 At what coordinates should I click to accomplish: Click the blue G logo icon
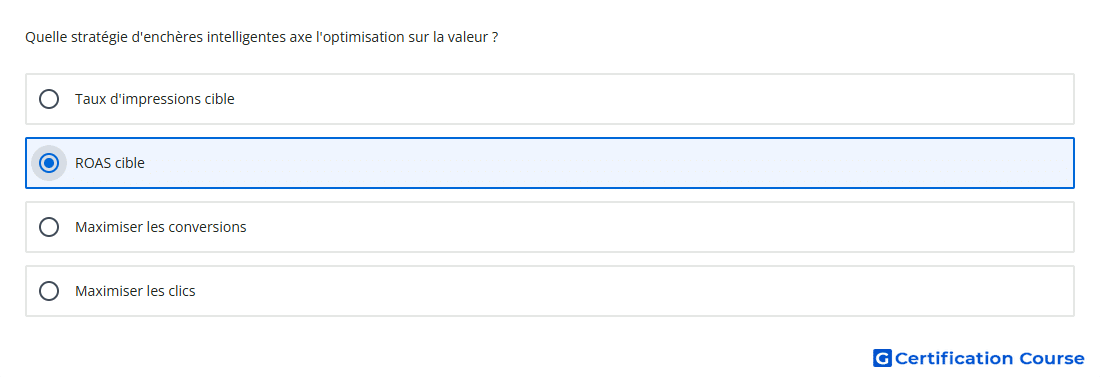(882, 358)
